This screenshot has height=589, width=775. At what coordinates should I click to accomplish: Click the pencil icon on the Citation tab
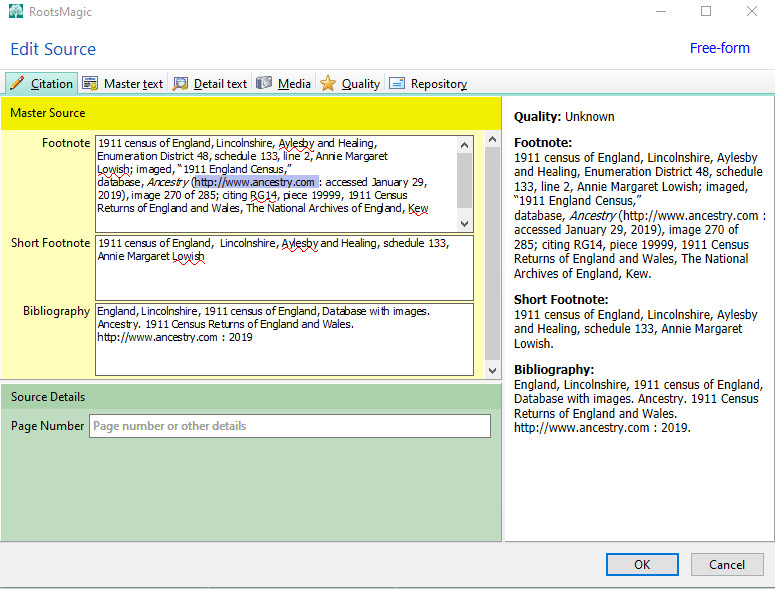[x=17, y=83]
